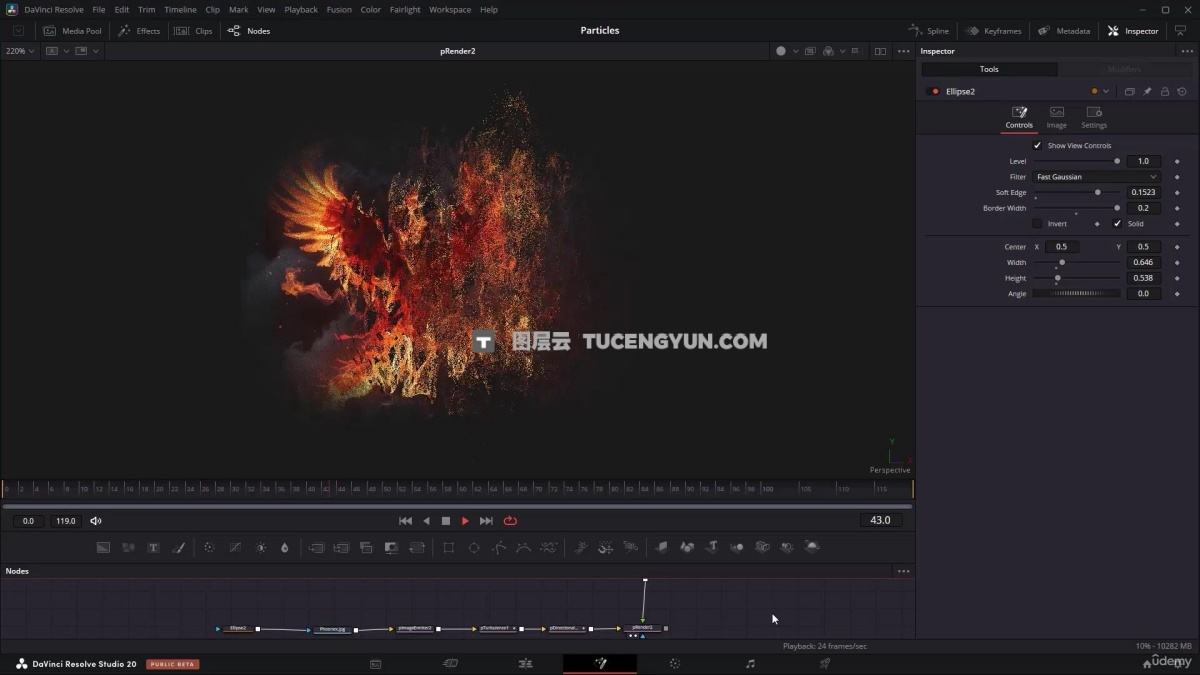Screen dimensions: 1200x675
Task: Switch to the Cut page icon
Action: (x=450, y=663)
